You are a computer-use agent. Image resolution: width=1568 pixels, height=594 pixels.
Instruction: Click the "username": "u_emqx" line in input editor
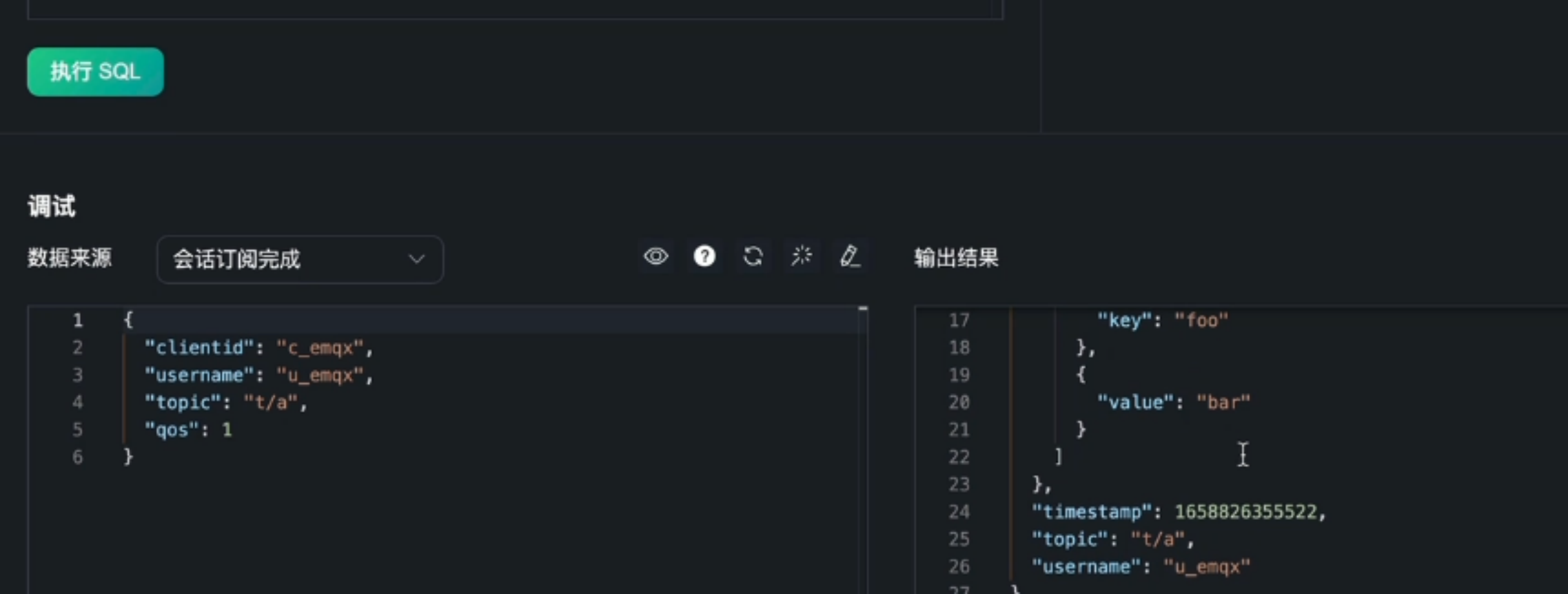click(x=258, y=375)
